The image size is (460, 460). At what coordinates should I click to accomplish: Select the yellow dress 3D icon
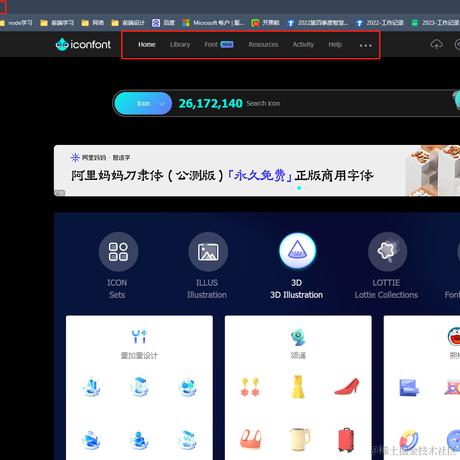pos(298,387)
